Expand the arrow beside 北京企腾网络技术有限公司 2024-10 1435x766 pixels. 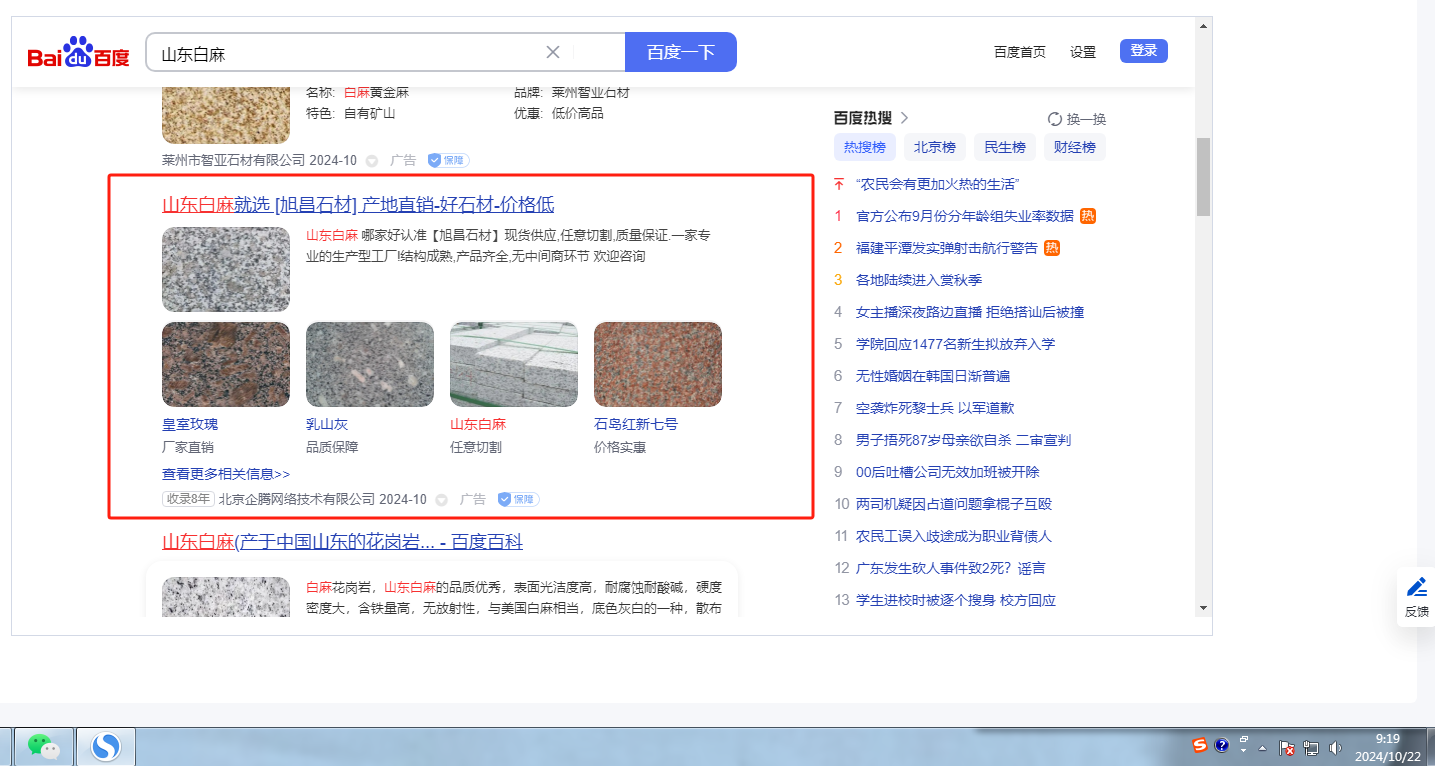coord(442,499)
